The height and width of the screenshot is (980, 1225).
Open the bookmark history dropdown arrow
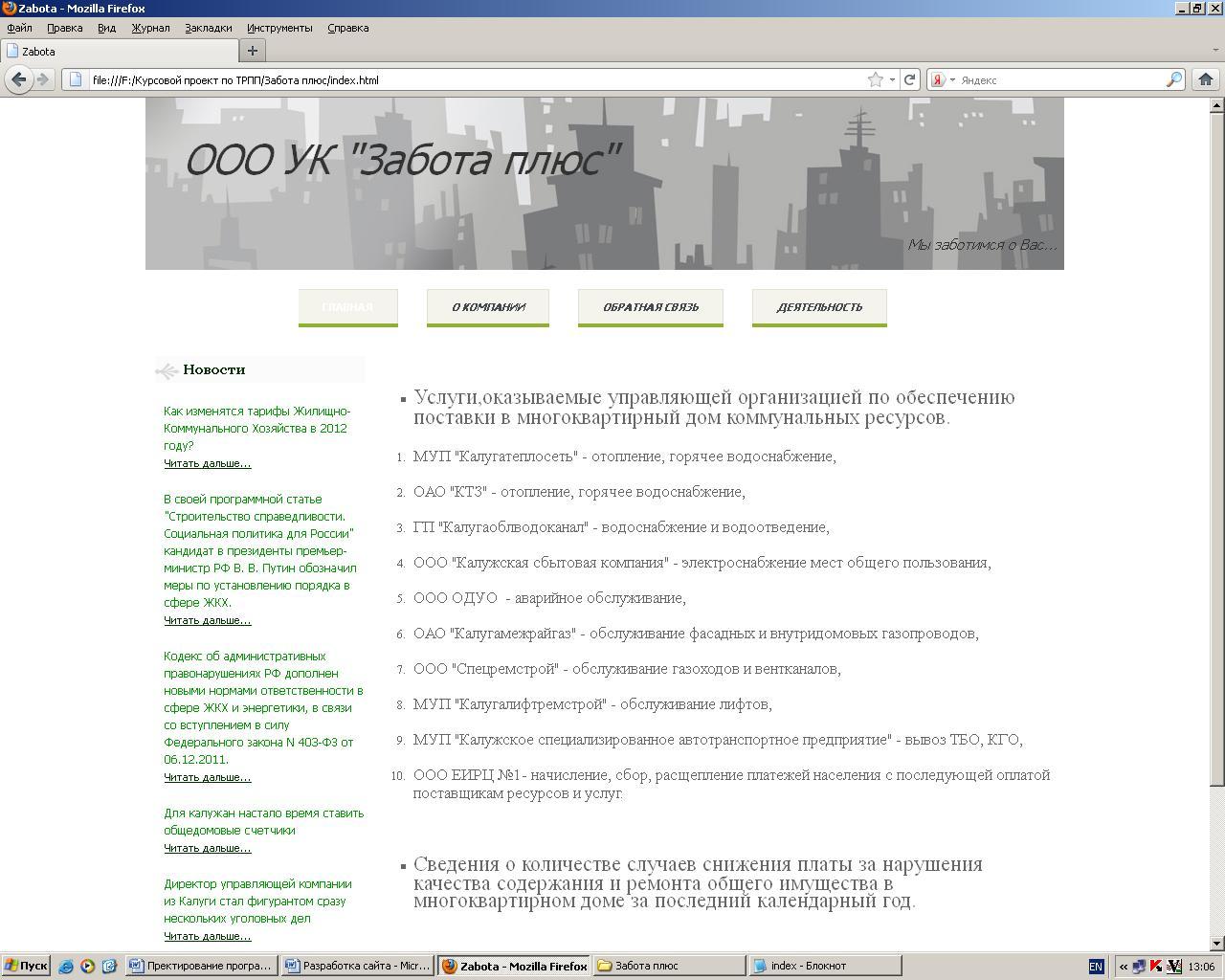[892, 79]
